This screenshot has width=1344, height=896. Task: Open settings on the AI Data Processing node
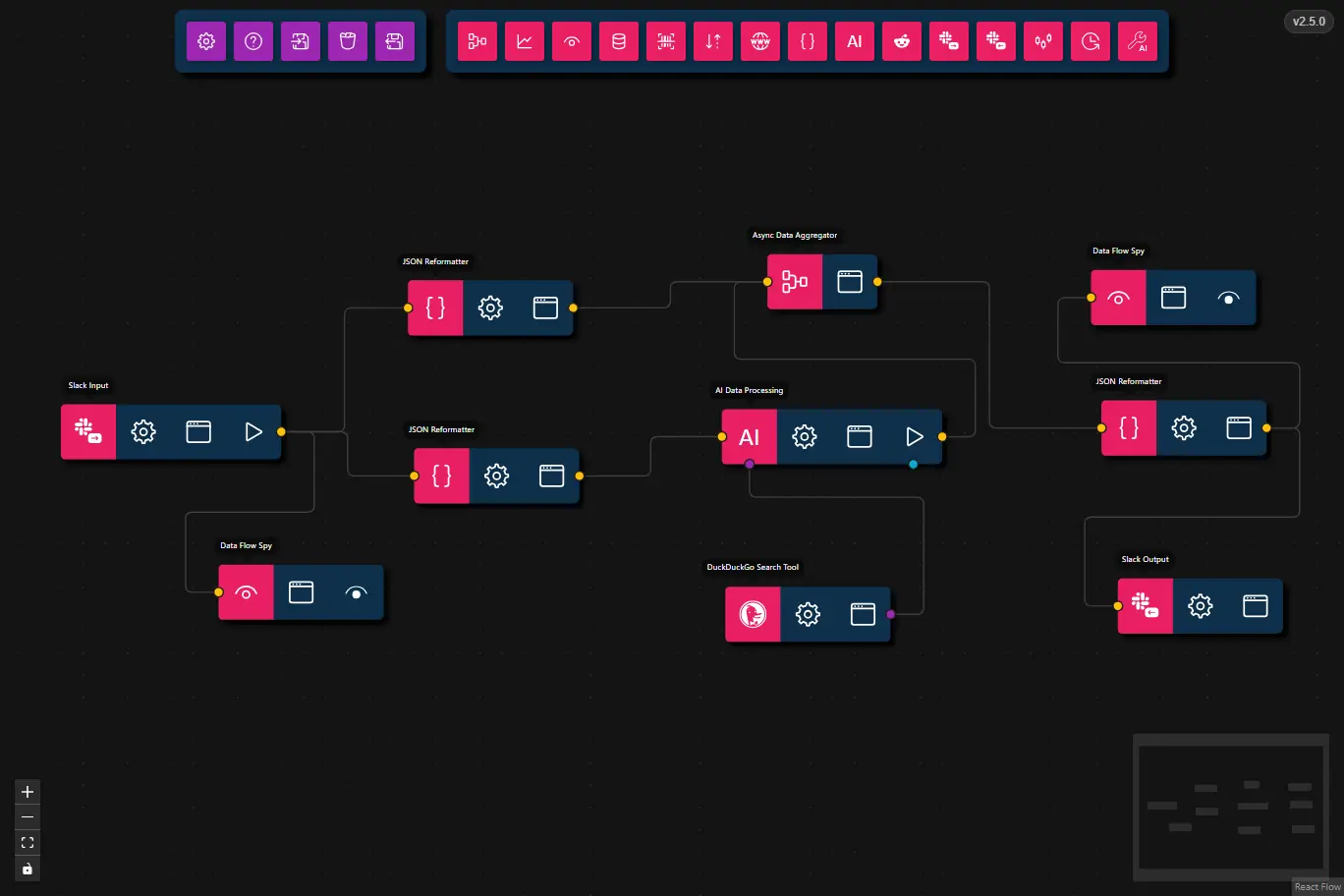coord(804,436)
